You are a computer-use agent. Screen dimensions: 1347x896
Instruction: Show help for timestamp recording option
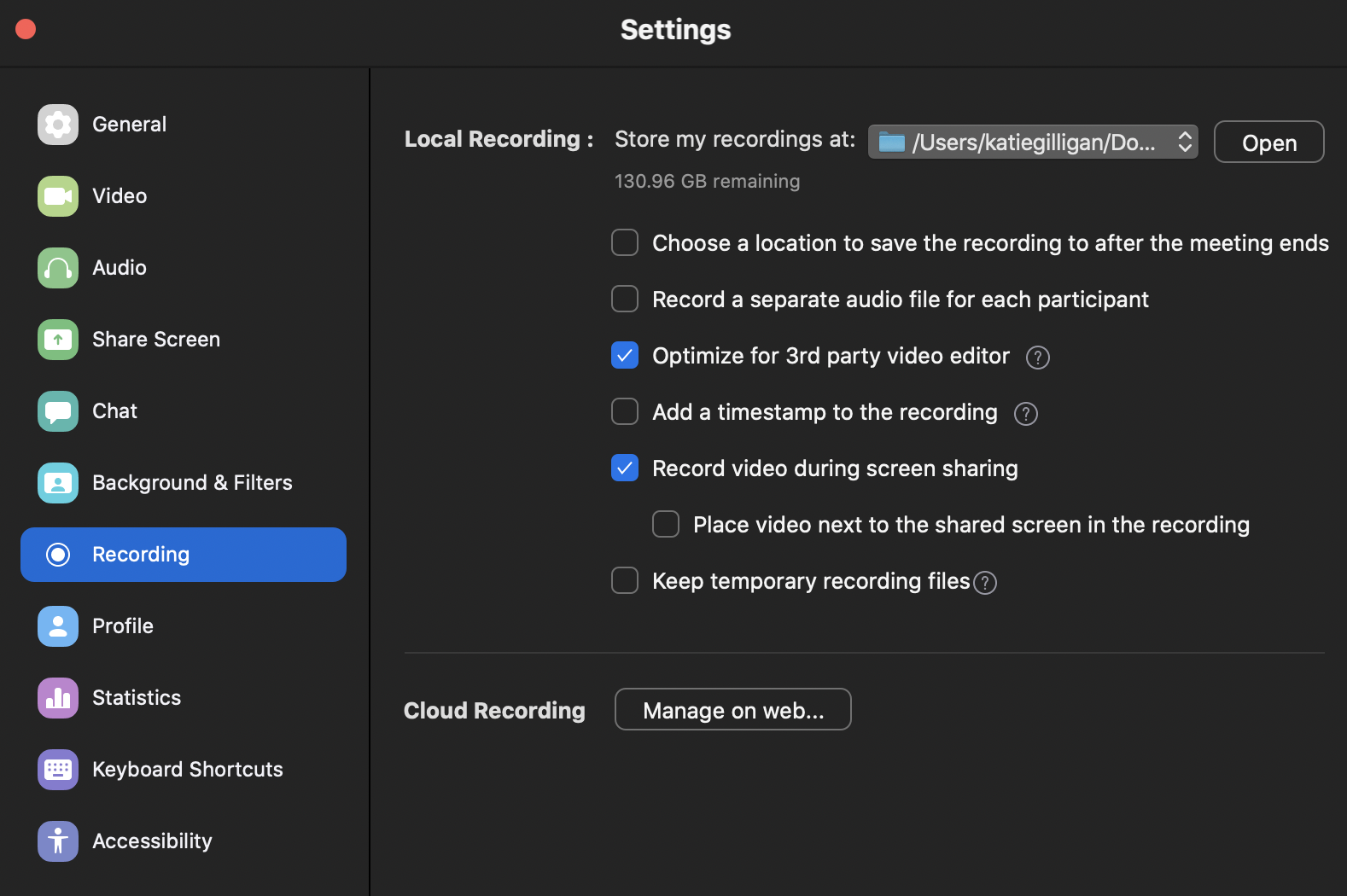tap(1025, 414)
